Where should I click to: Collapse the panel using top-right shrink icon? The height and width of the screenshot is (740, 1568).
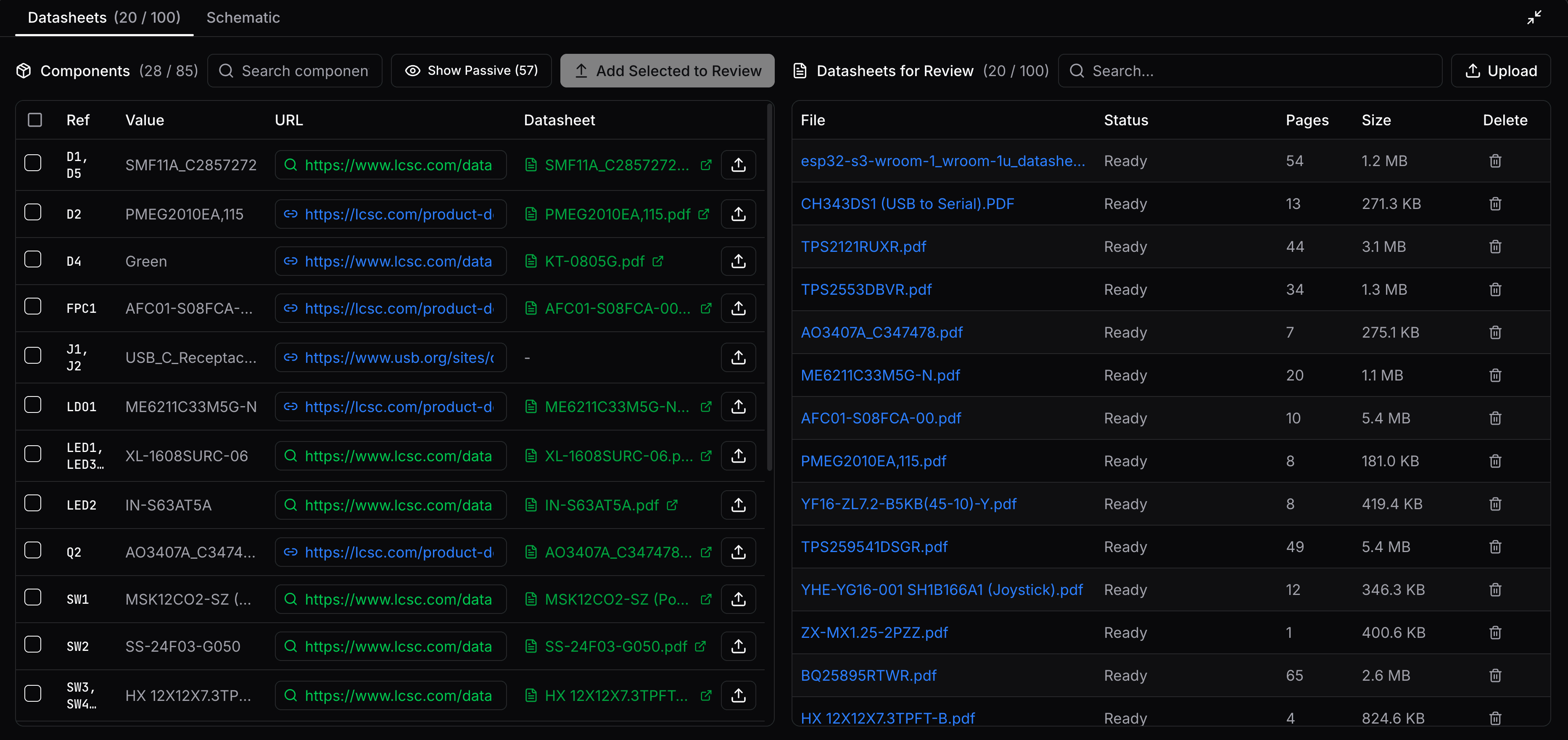coord(1534,17)
